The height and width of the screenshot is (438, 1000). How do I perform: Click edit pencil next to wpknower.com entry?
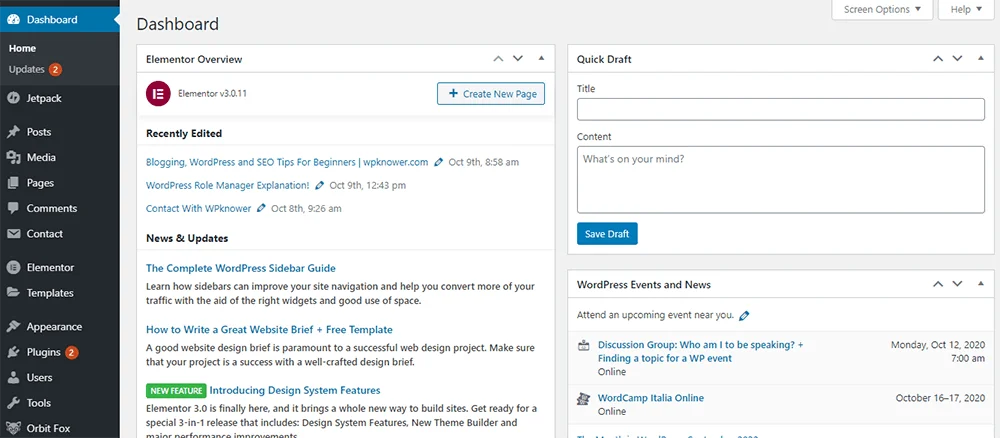[x=438, y=163]
